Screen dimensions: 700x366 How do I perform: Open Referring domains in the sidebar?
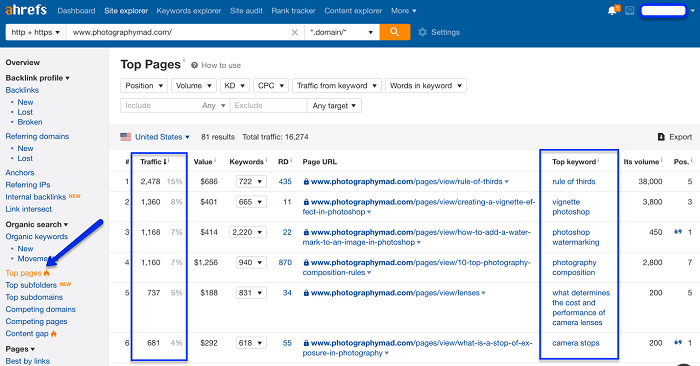click(x=37, y=136)
